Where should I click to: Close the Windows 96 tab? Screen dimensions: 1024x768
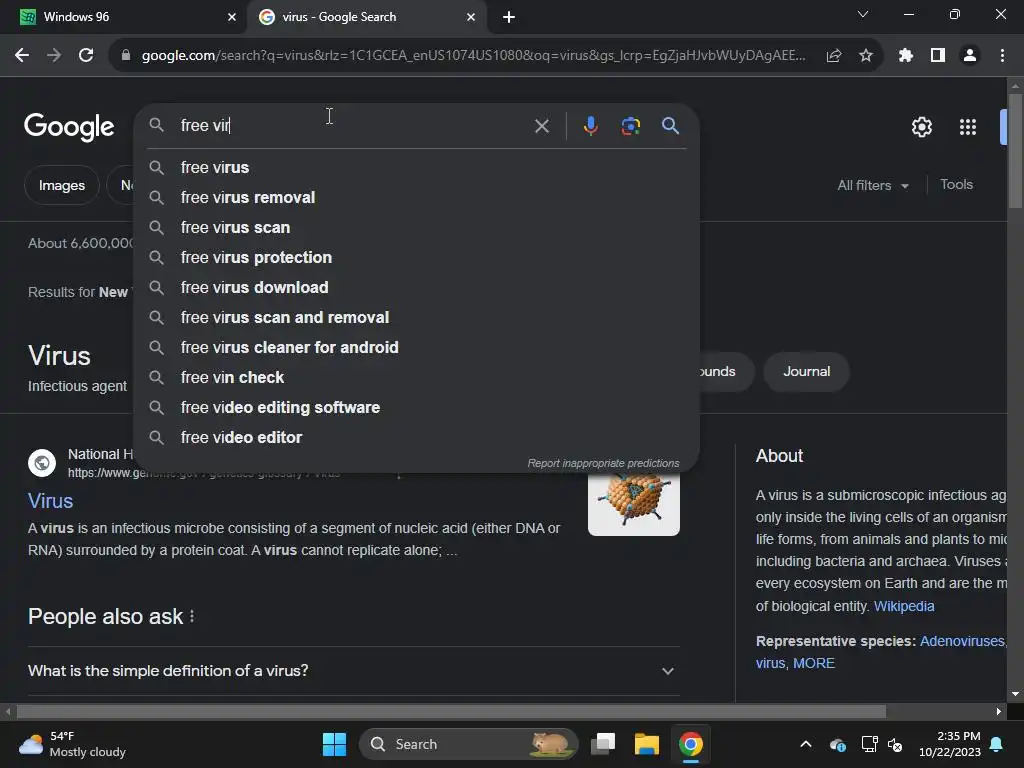tap(232, 17)
